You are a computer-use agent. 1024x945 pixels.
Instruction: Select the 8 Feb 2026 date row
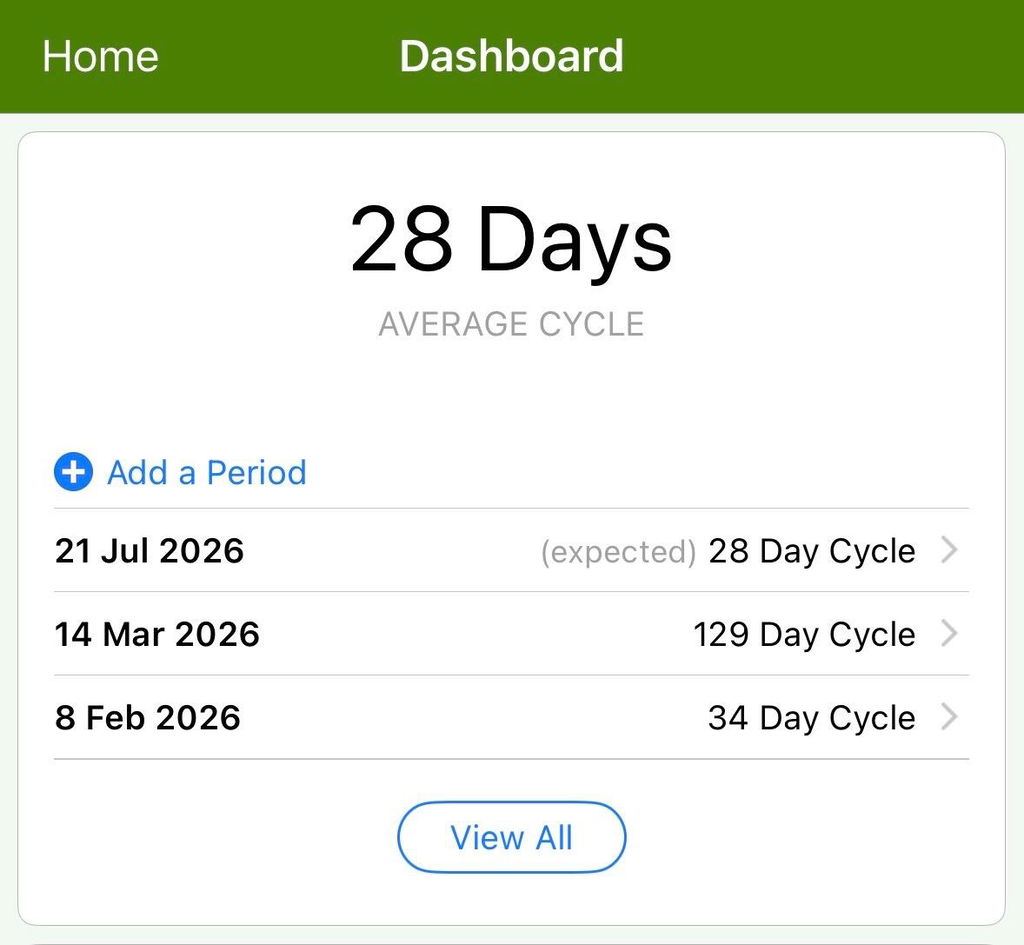pos(511,718)
